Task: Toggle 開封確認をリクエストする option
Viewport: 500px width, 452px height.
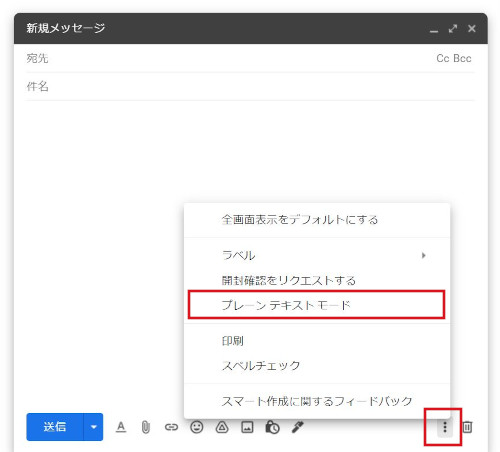Action: point(317,280)
